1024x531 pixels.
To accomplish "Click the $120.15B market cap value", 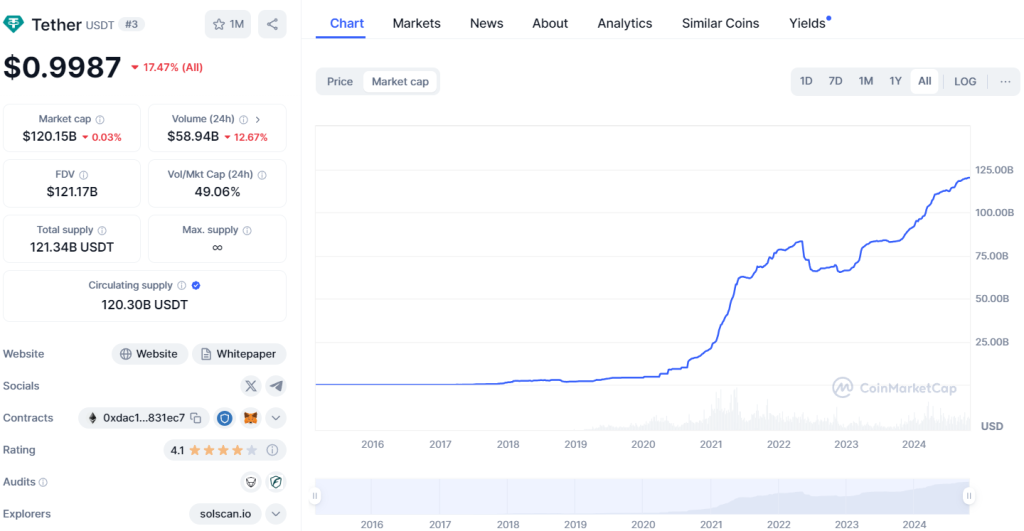I will click(50, 137).
